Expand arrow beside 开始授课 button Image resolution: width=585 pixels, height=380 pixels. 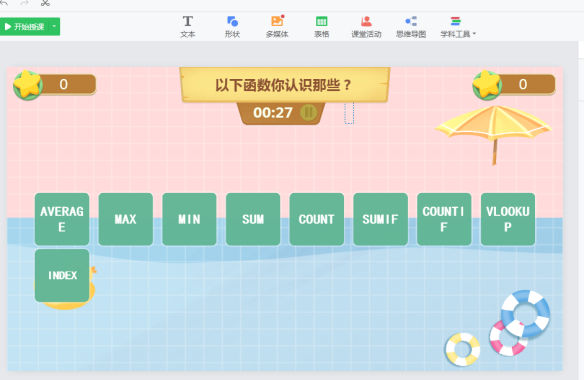(x=54, y=26)
